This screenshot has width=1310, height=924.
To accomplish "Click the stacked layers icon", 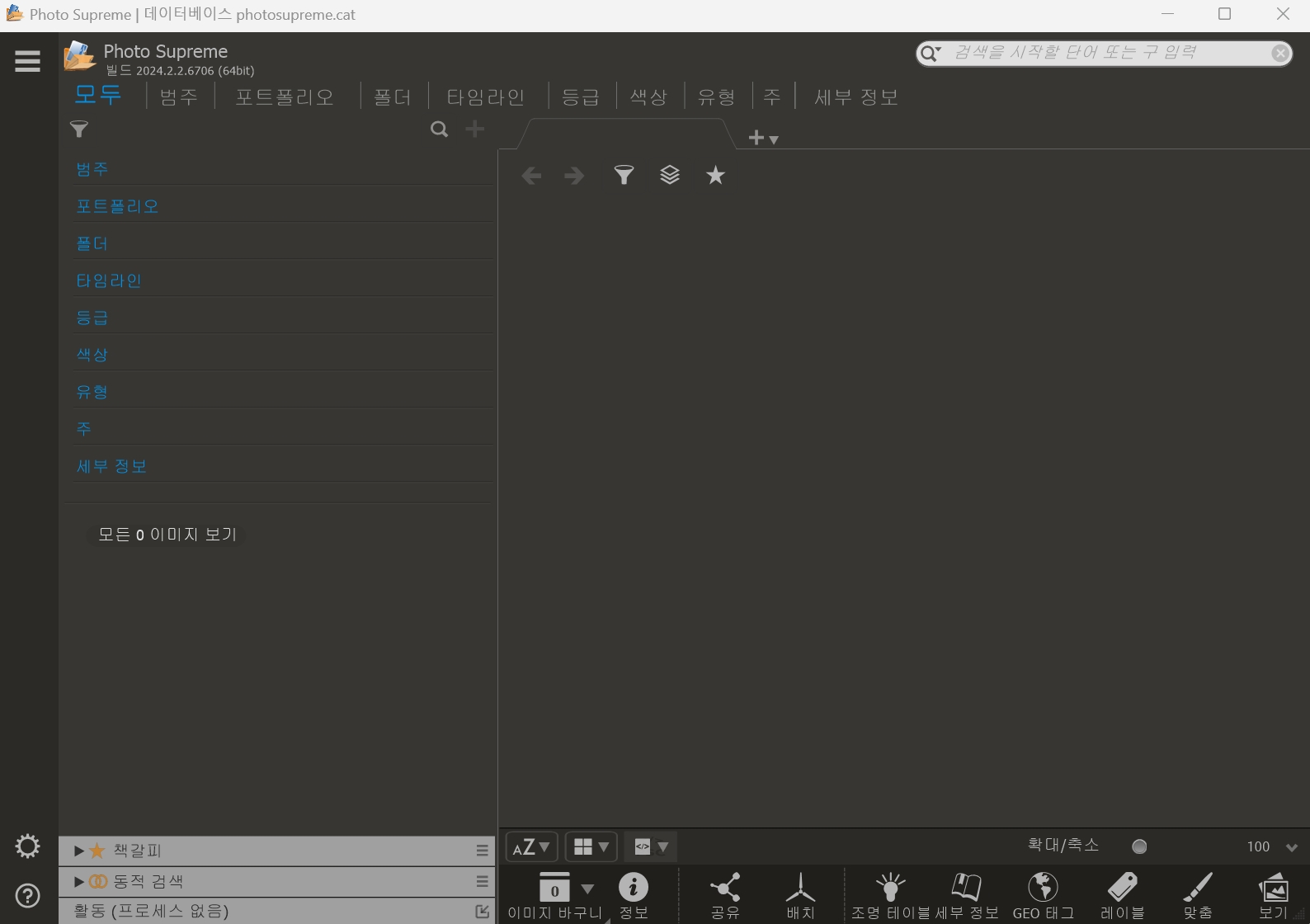I will pyautogui.click(x=670, y=175).
